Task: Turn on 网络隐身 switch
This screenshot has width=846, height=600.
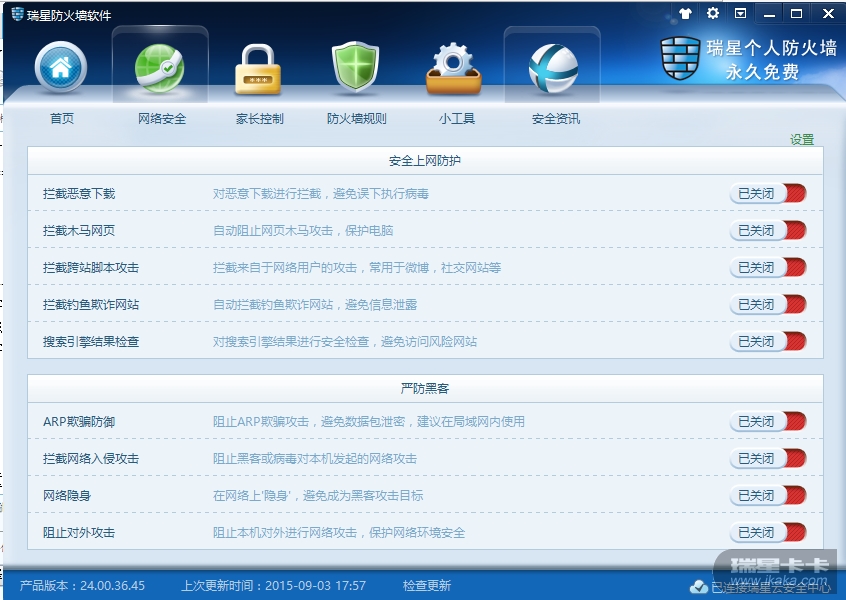Action: 768,495
